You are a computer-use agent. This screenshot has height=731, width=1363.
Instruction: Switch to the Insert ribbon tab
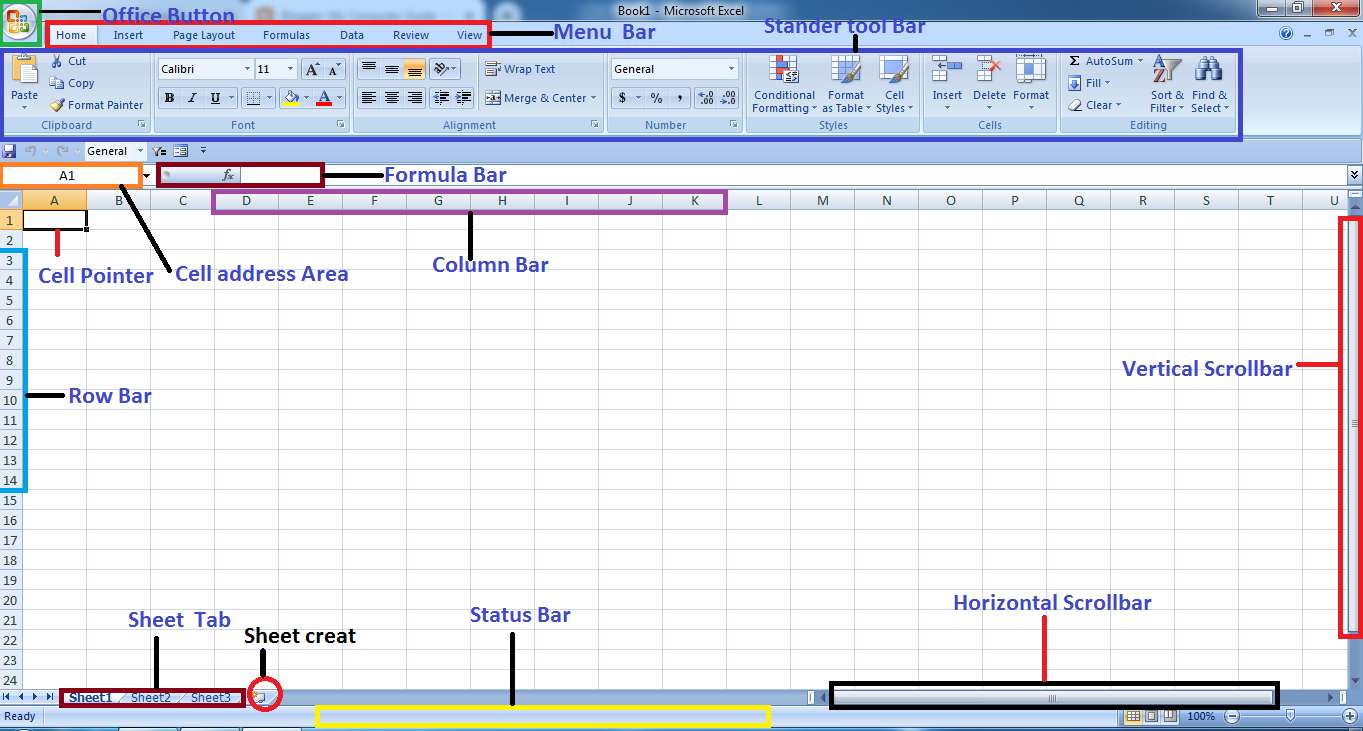pos(128,34)
